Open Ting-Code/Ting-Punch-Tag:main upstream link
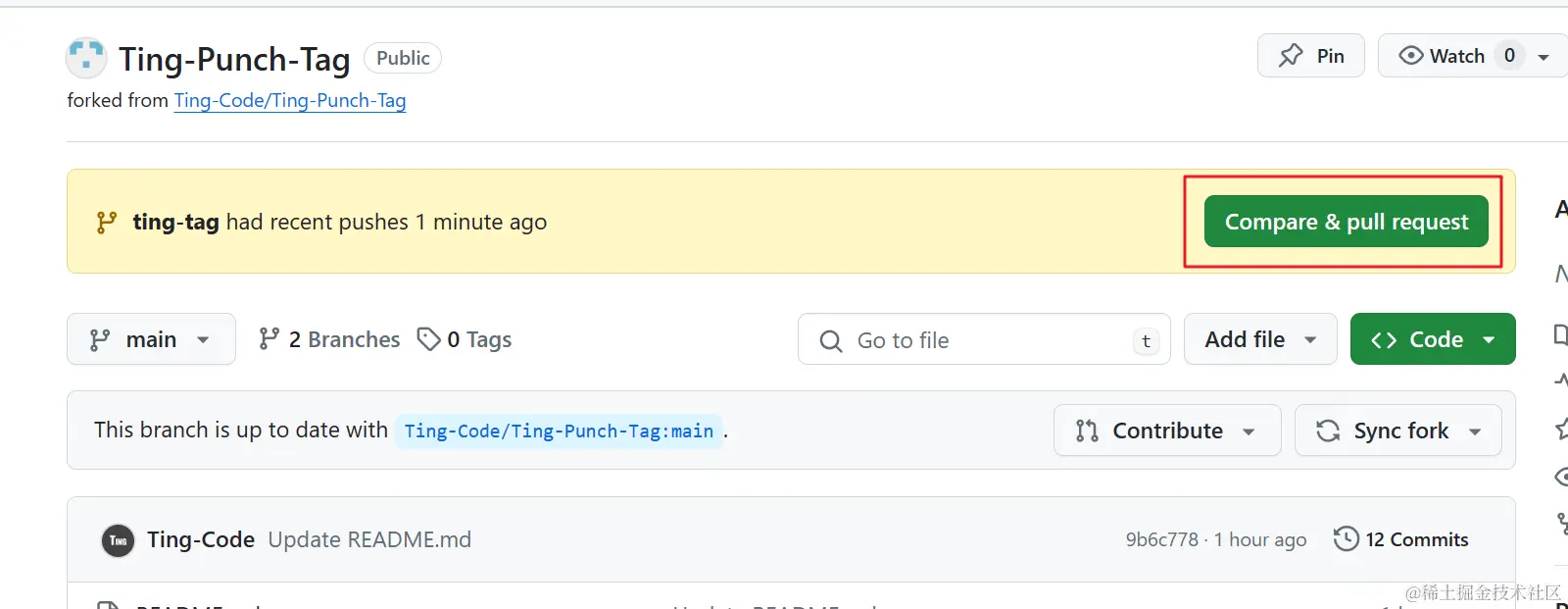1568x609 pixels. point(559,431)
